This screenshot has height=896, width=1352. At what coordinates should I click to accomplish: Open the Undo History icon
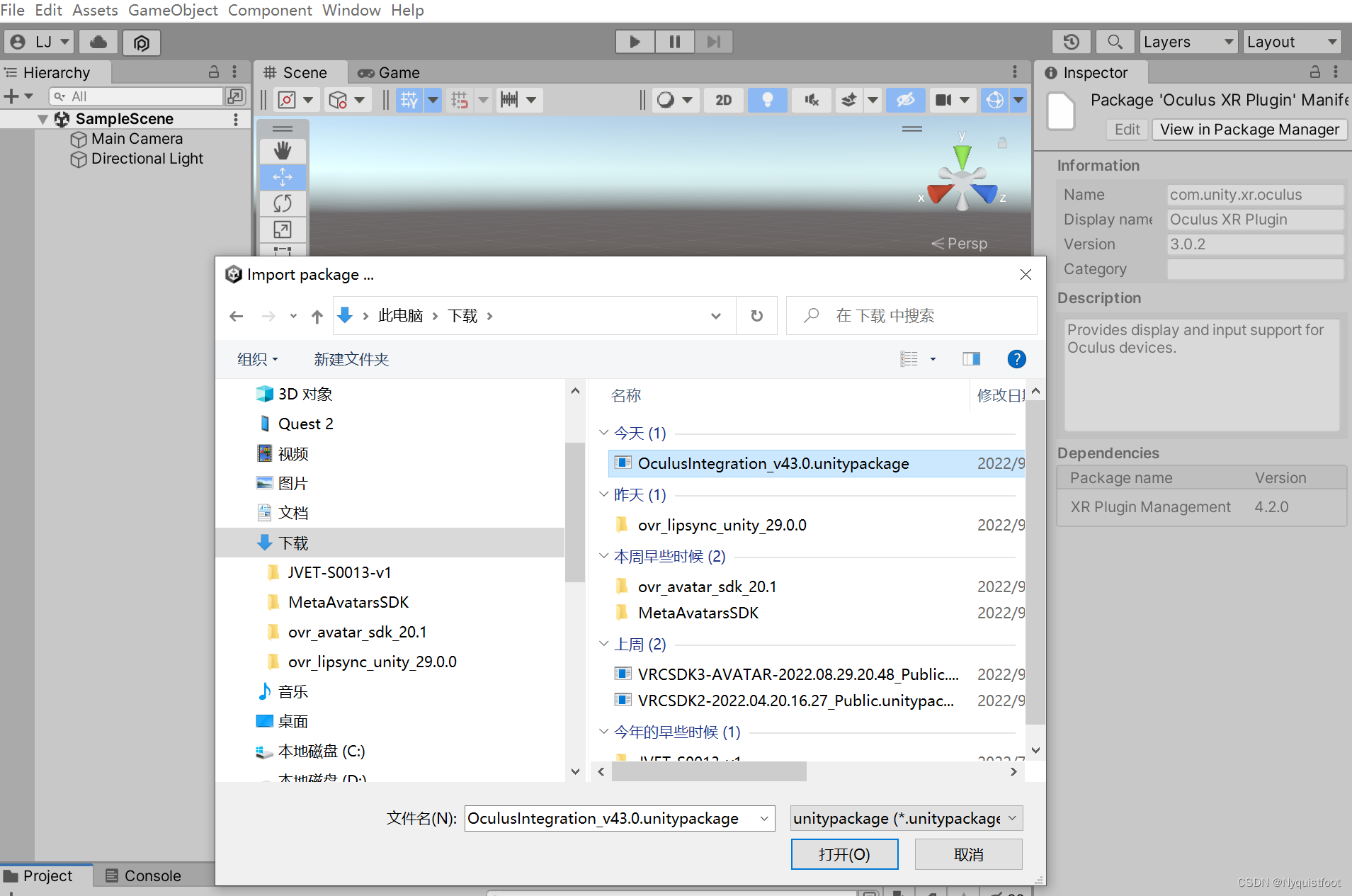point(1071,42)
